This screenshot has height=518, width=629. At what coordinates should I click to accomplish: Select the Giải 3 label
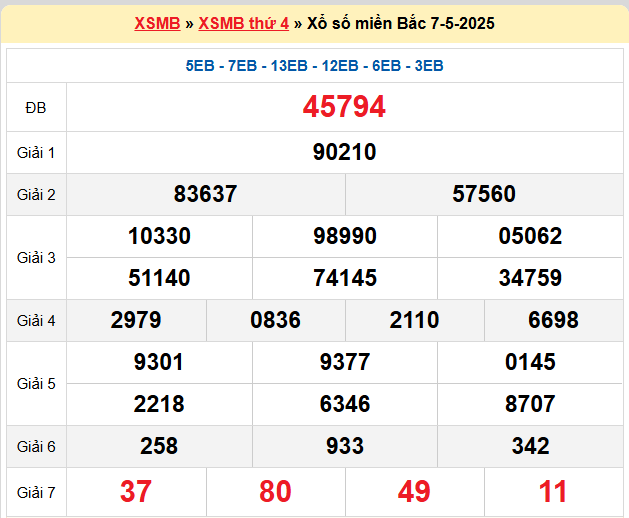coord(36,258)
